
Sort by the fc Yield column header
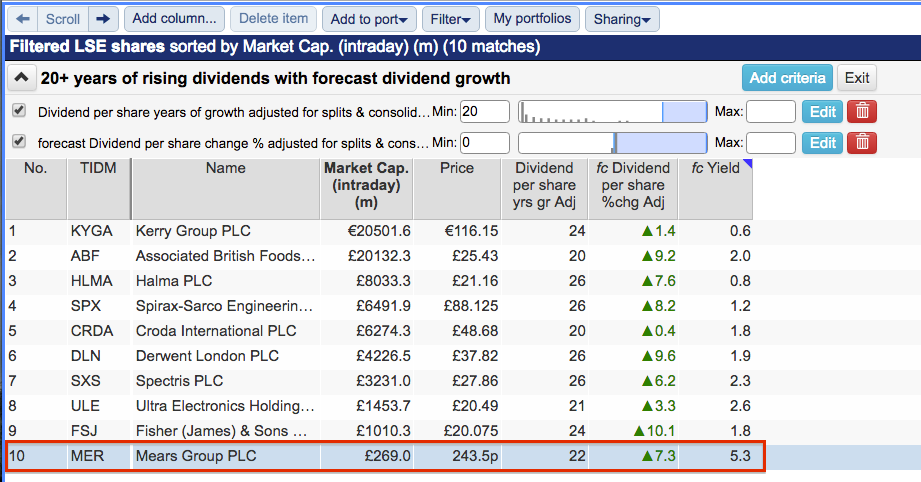(715, 188)
